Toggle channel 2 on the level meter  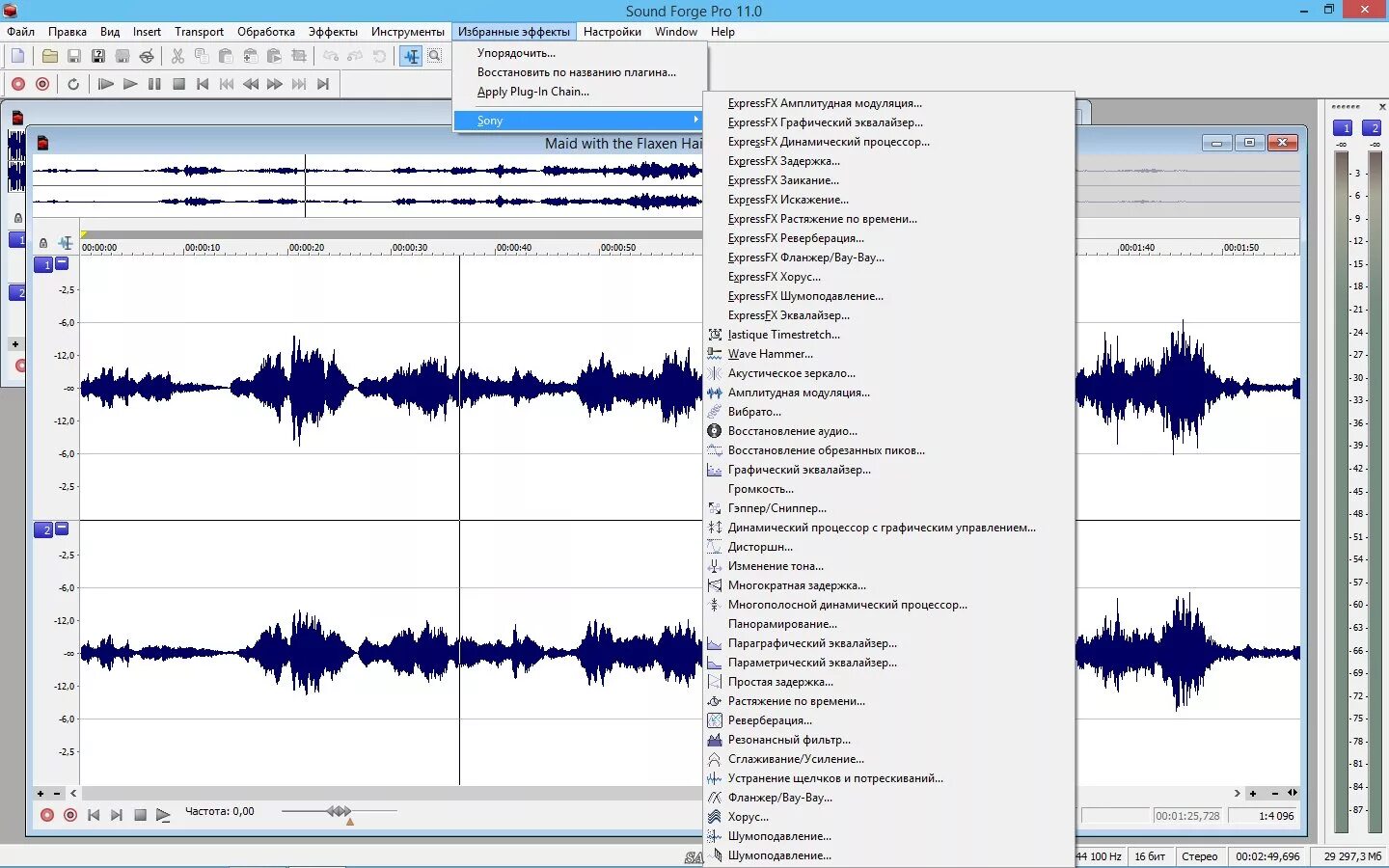[x=1370, y=127]
